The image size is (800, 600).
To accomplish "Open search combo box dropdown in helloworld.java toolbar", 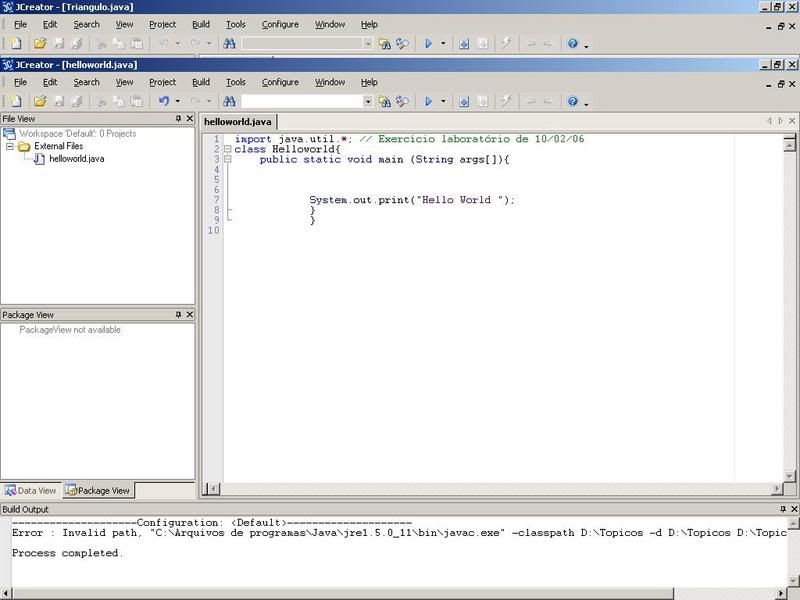I will click(x=368, y=101).
